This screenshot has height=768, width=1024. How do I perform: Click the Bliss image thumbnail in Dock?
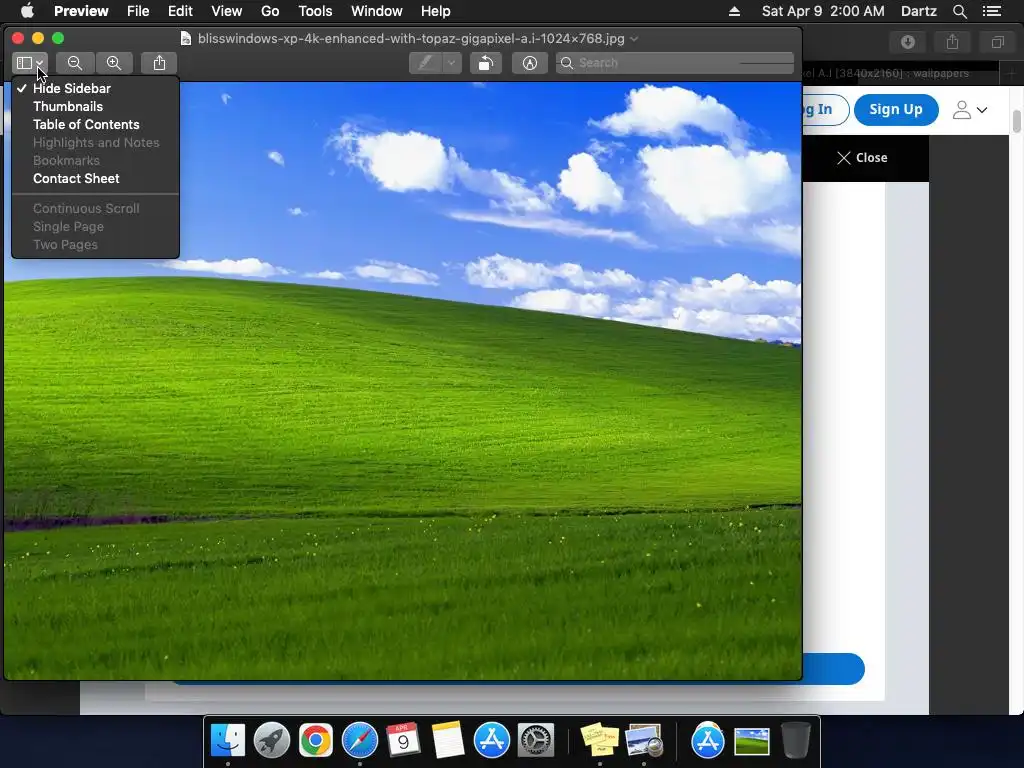[x=752, y=742]
